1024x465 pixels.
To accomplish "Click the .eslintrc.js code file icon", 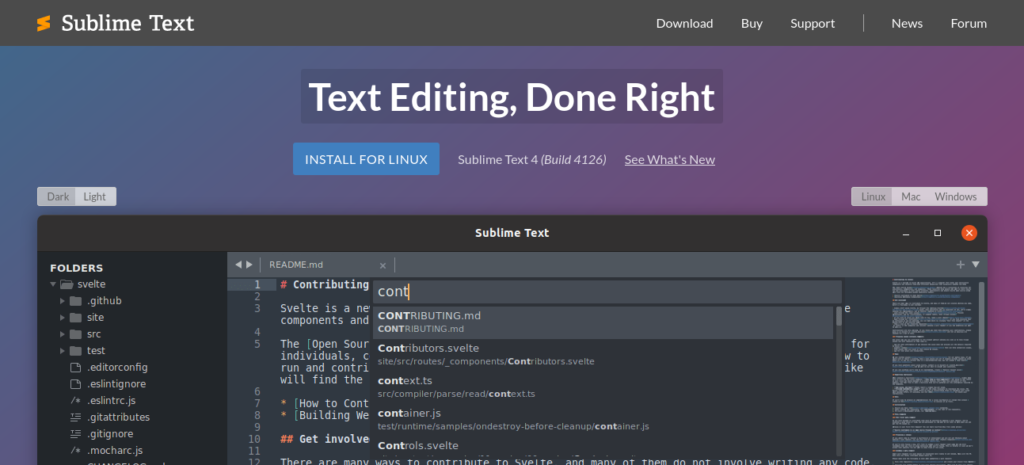I will point(75,401).
